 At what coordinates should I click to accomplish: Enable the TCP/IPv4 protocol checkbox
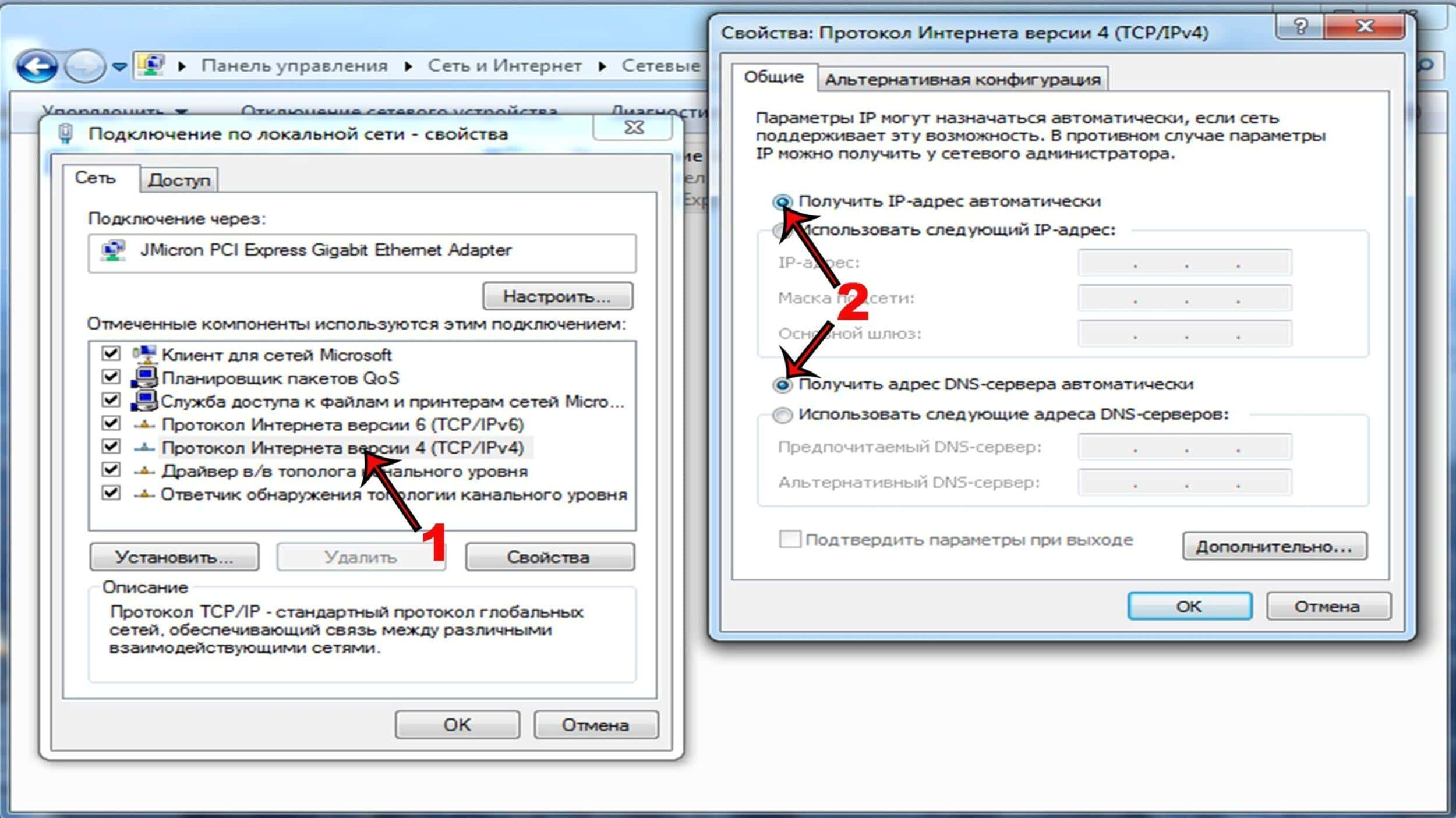coord(110,447)
